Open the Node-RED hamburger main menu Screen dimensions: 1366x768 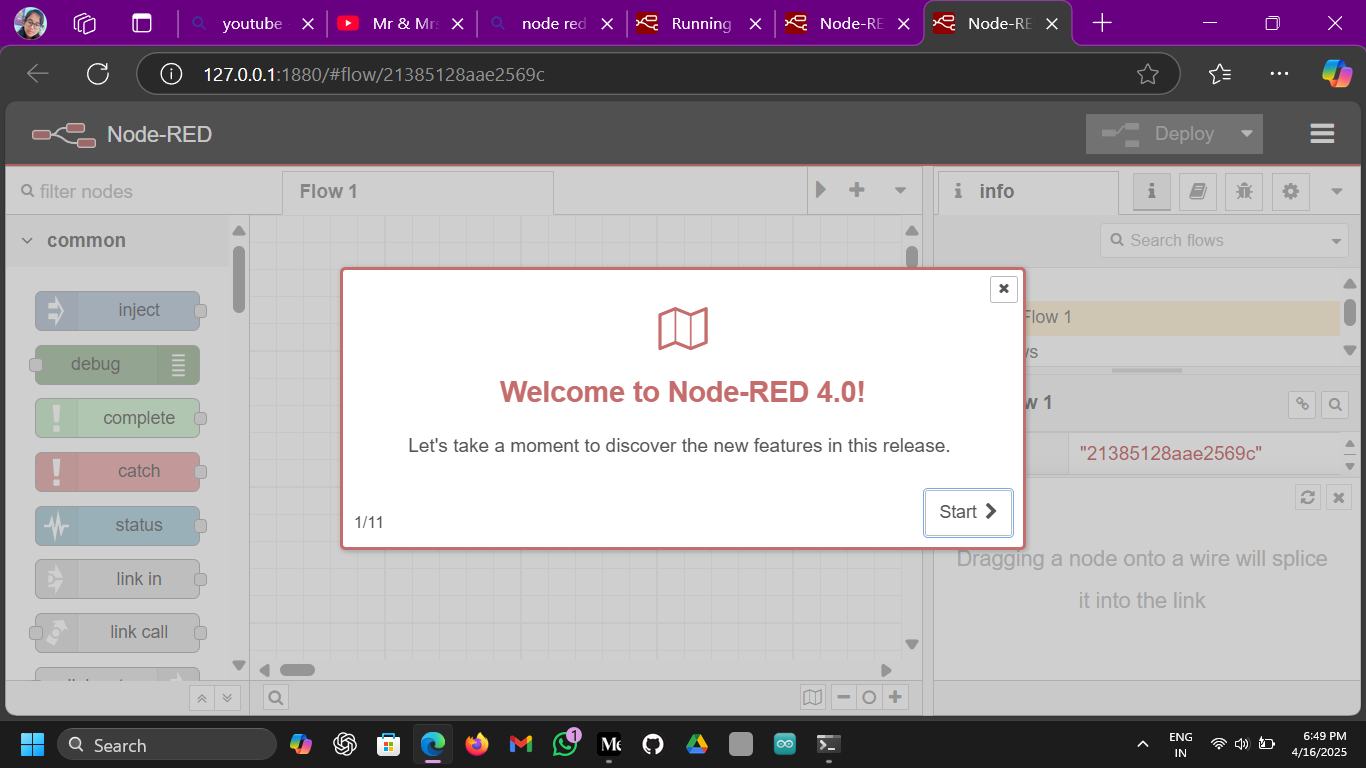[x=1322, y=134]
